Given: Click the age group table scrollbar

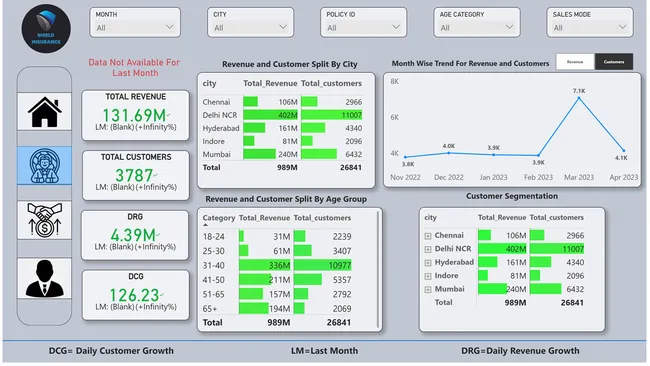Looking at the screenshot, I should tap(378, 269).
